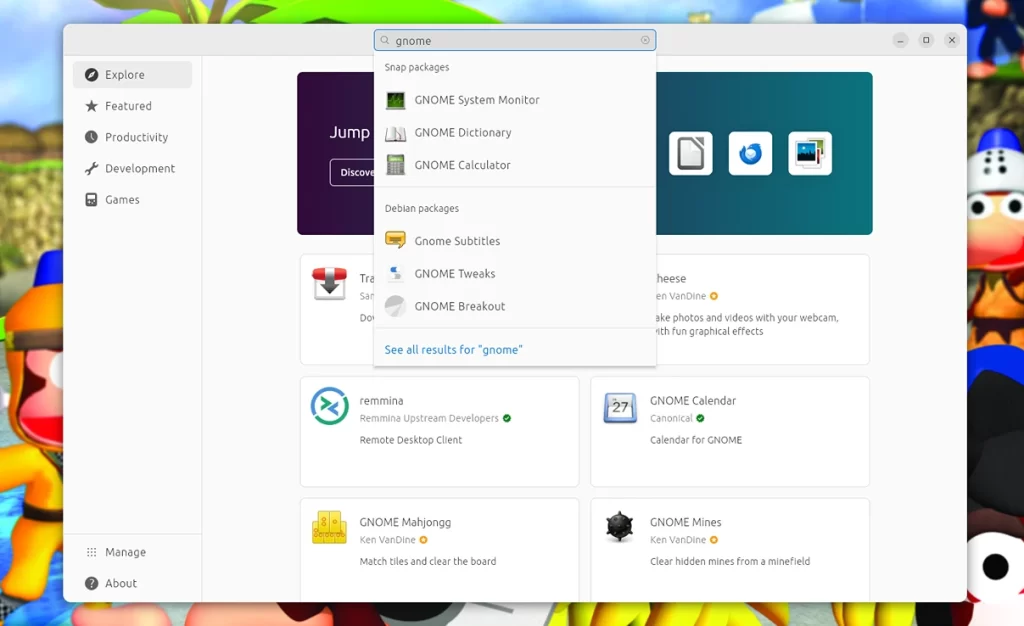Viewport: 1024px width, 626px height.
Task: Click the search field containing gnome
Action: 515,40
